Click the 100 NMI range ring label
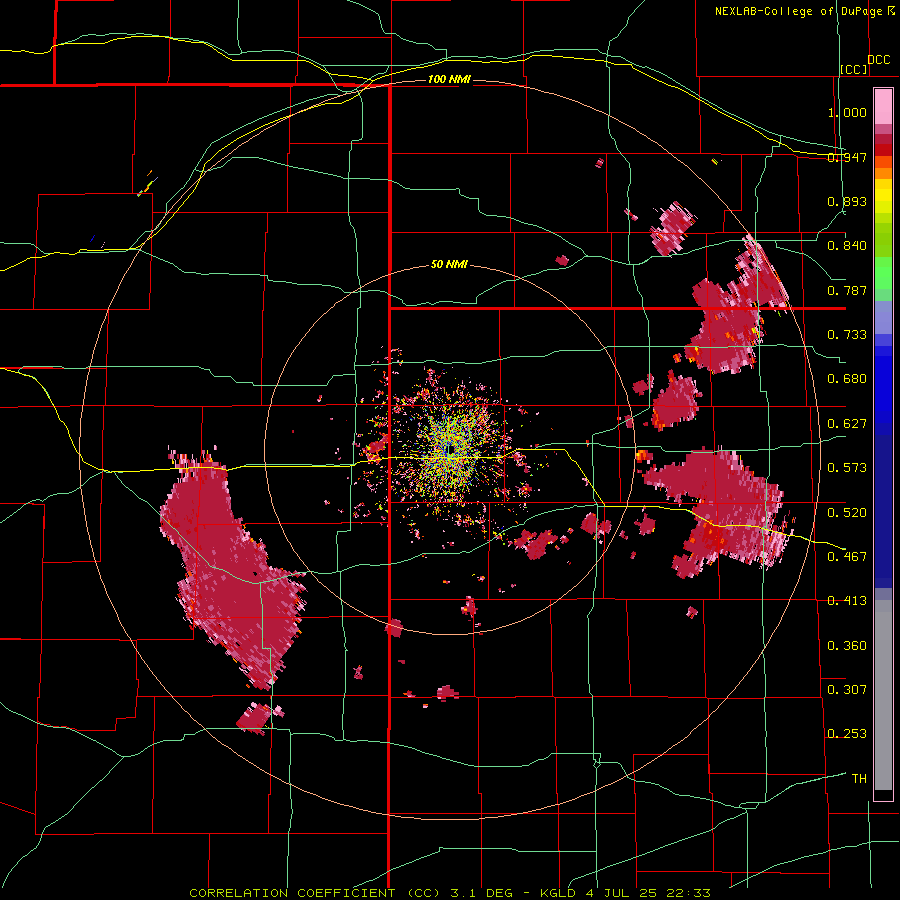Image resolution: width=900 pixels, height=900 pixels. point(449,79)
